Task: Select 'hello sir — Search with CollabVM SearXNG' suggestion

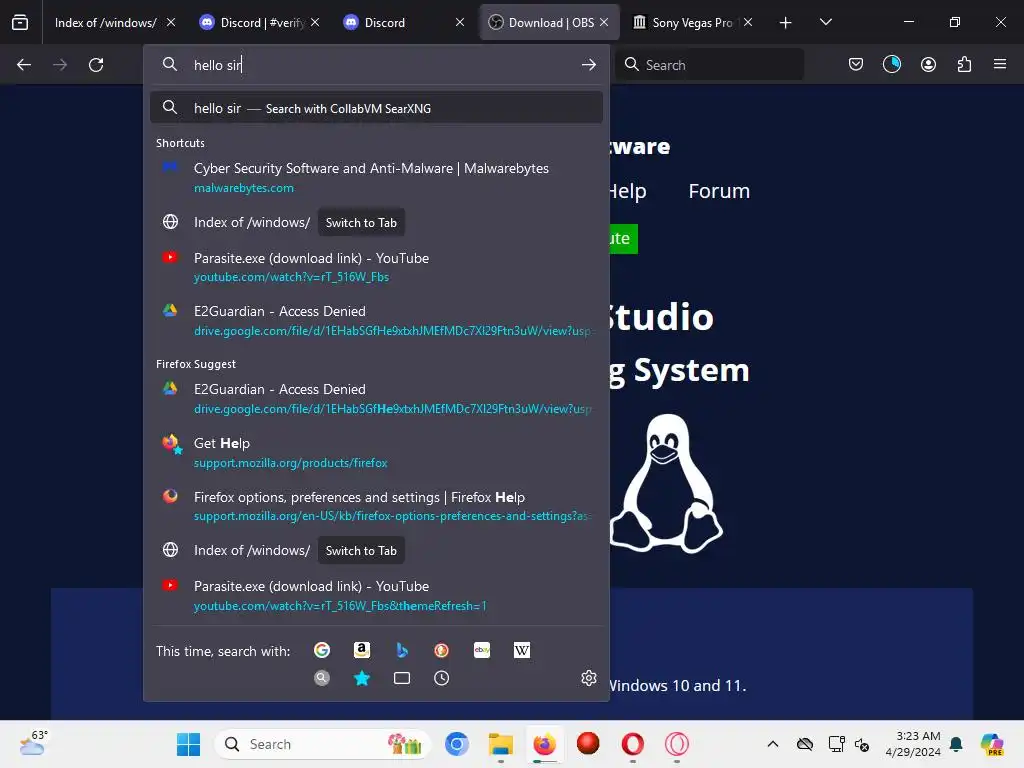Action: point(376,108)
